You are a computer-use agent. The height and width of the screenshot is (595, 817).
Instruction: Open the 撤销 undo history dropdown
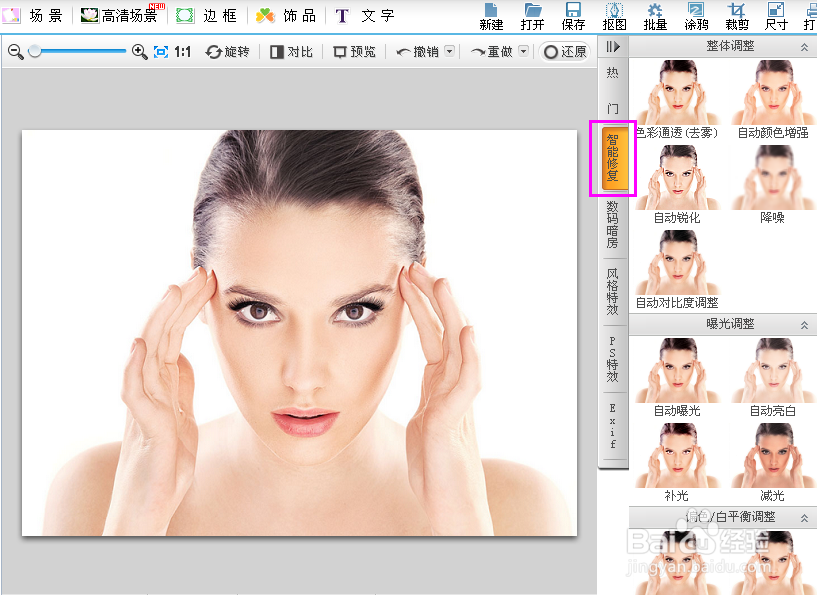point(449,51)
